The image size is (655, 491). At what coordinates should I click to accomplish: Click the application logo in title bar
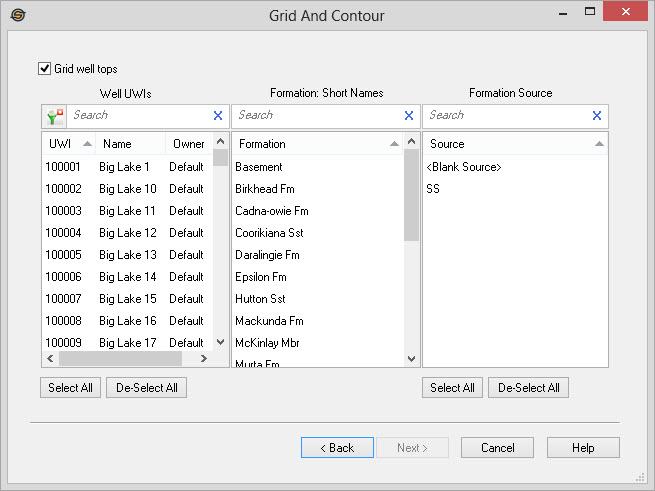pos(17,15)
